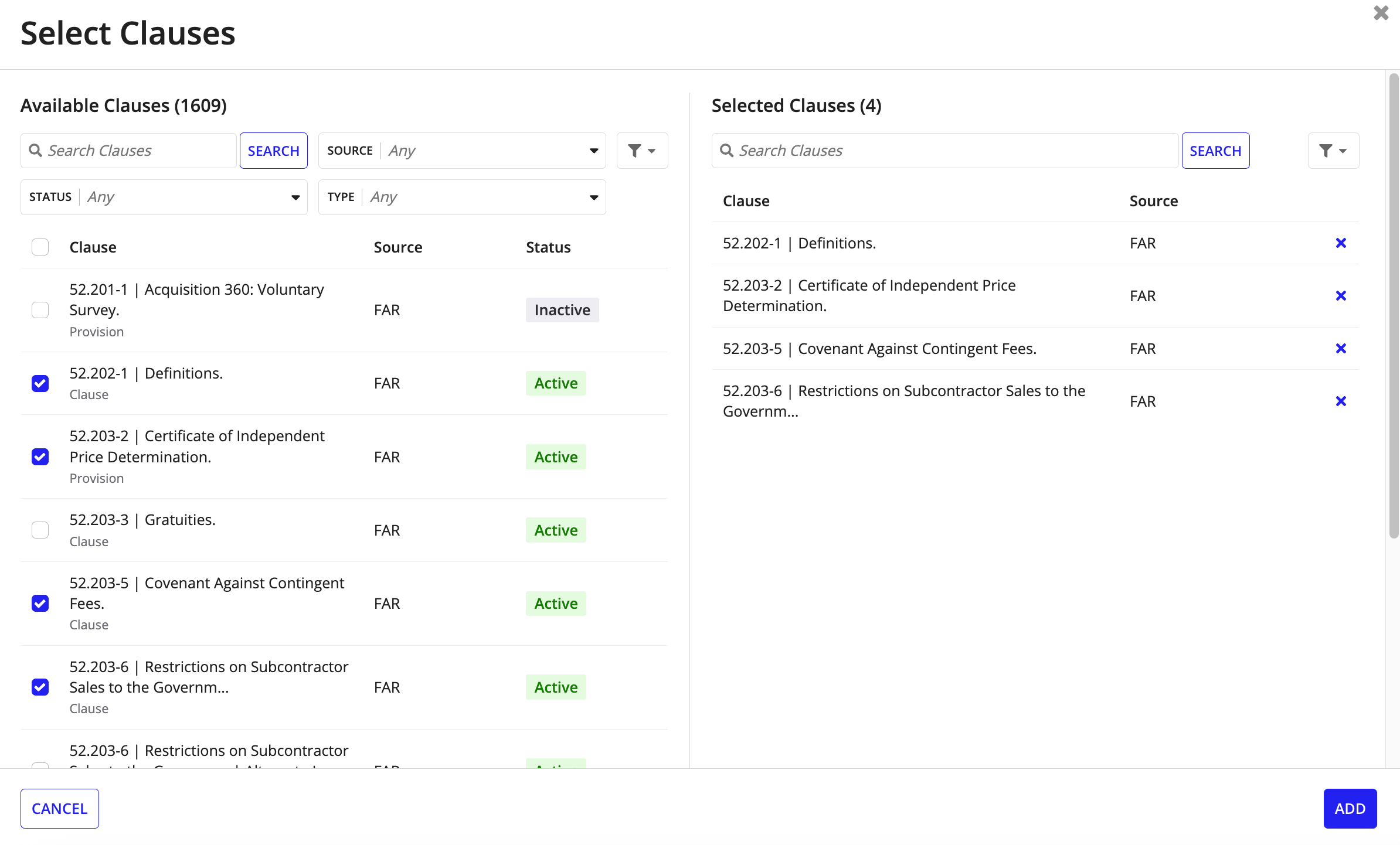Screen dimensions: 1400x845
Task: Click the Source column header in Selected Clauses
Action: click(1154, 201)
